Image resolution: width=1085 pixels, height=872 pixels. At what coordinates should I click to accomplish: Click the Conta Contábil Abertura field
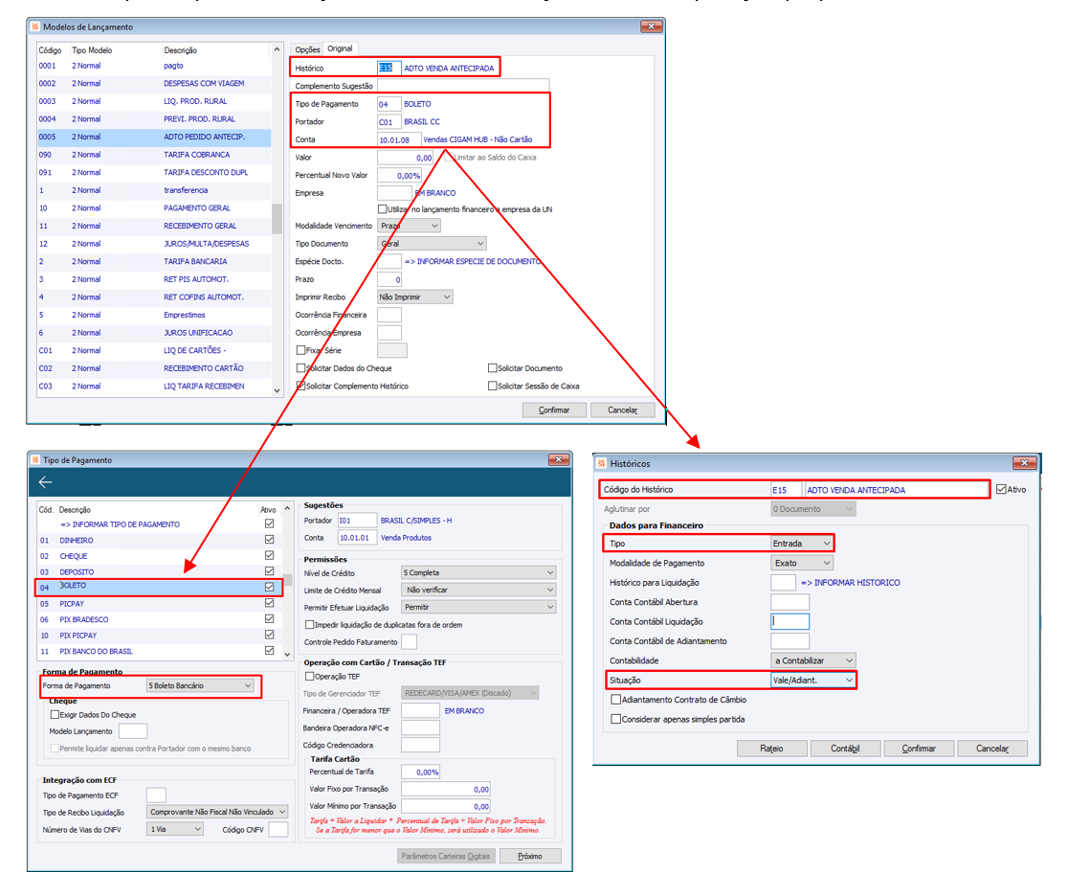coord(790,602)
